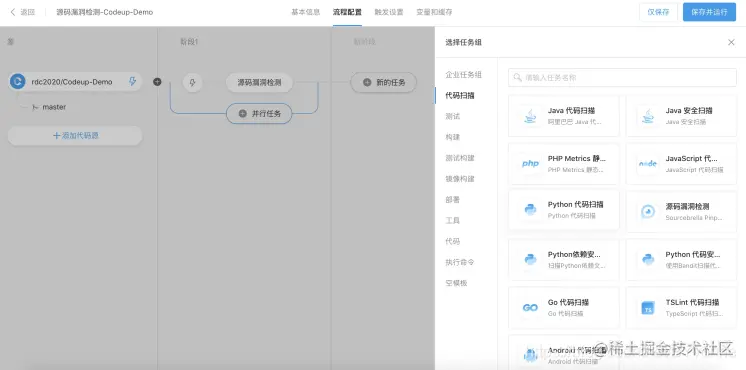Add a 并行任务 parallel task
Image resolution: width=746 pixels, height=370 pixels.
point(259,114)
